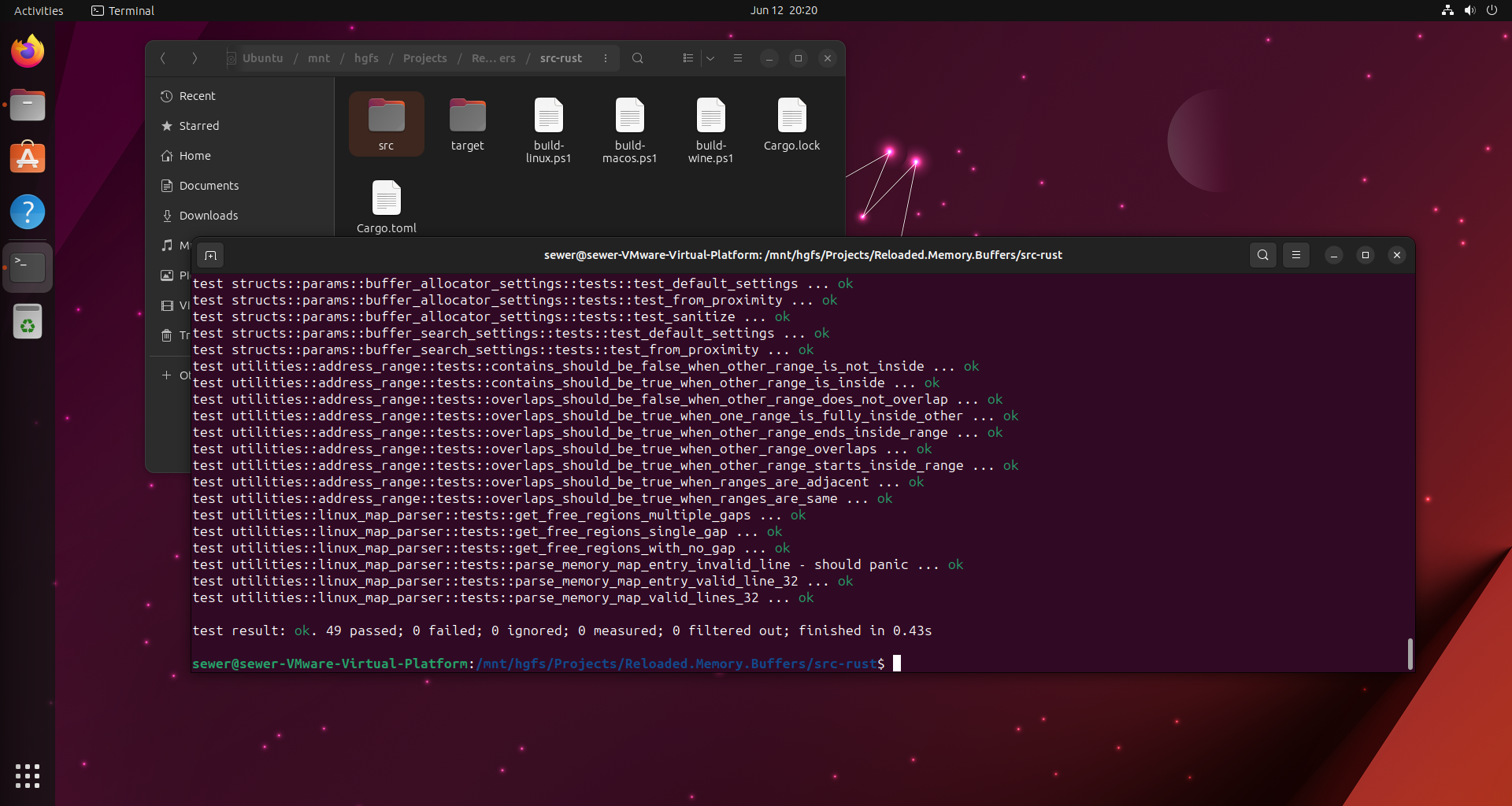This screenshot has width=1512, height=806.
Task: Open the terminal hamburger menu
Action: pyautogui.click(x=1296, y=255)
